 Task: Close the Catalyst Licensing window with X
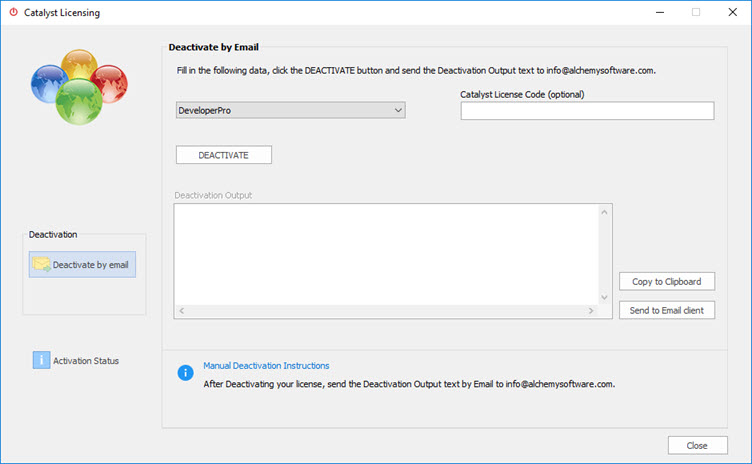(732, 12)
